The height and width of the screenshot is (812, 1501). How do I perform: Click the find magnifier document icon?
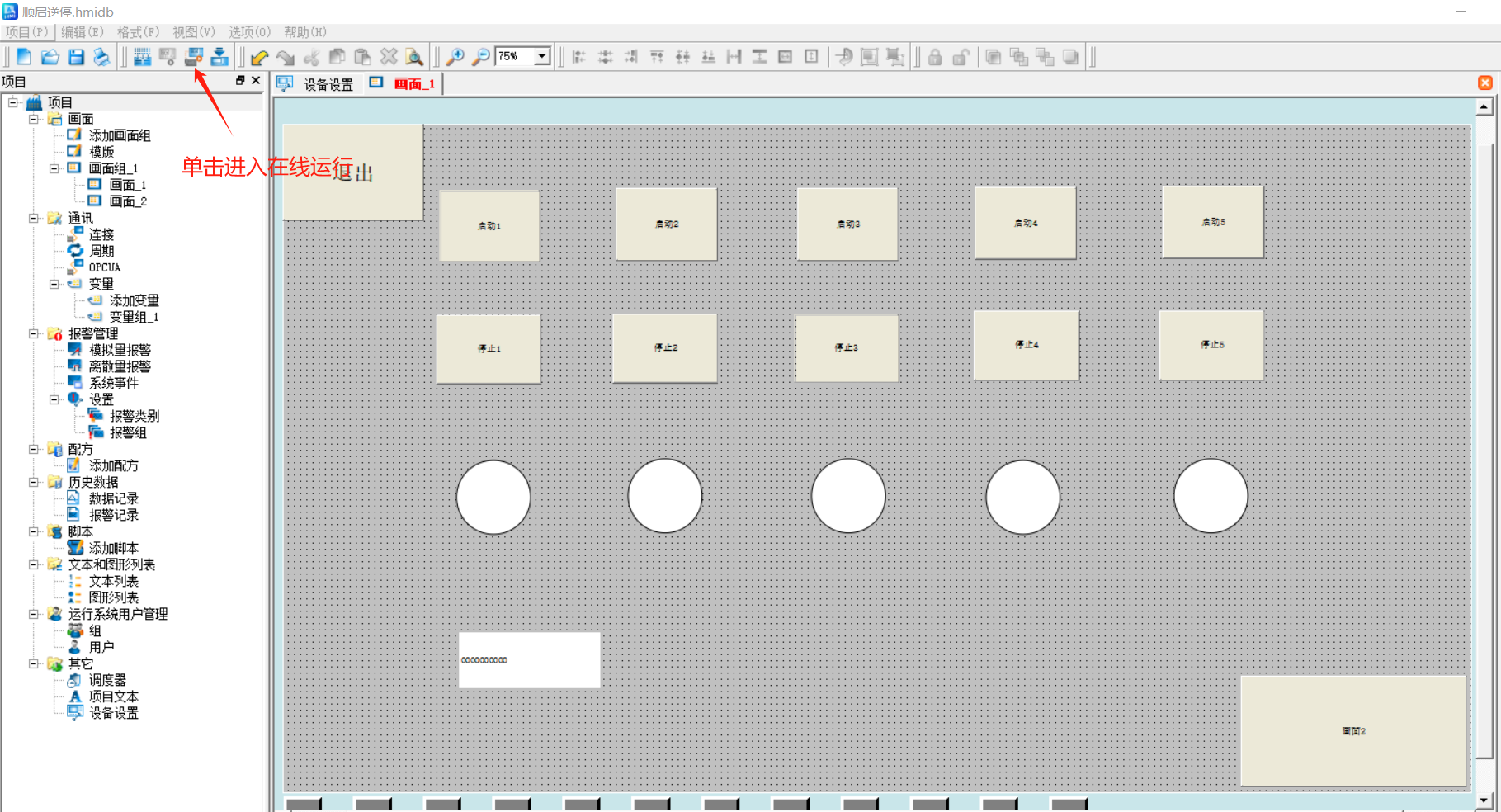click(414, 57)
